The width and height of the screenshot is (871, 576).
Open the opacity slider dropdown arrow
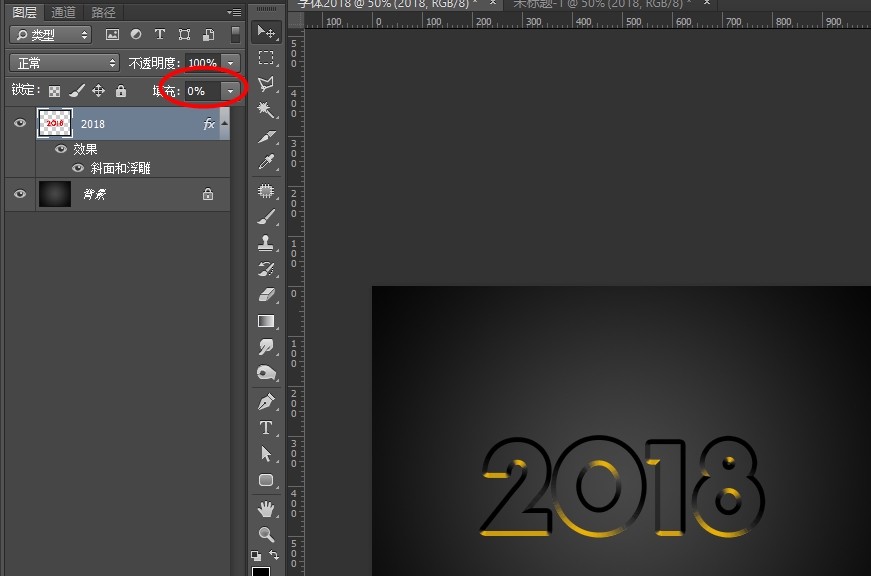(x=231, y=63)
